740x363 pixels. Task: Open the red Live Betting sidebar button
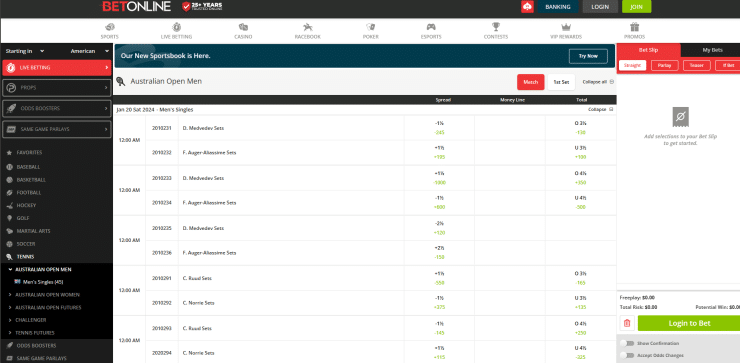(57, 68)
